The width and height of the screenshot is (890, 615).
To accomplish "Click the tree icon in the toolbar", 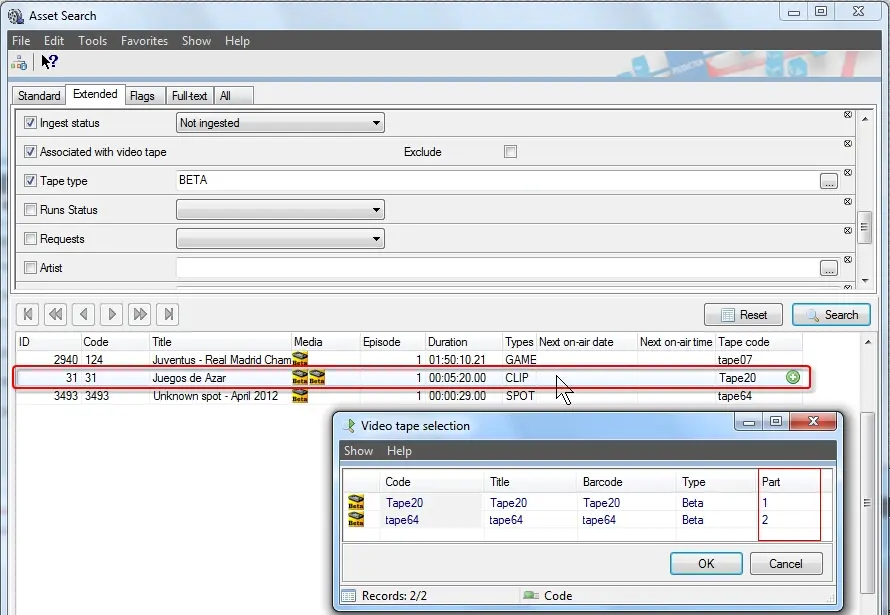I will pyautogui.click(x=19, y=62).
